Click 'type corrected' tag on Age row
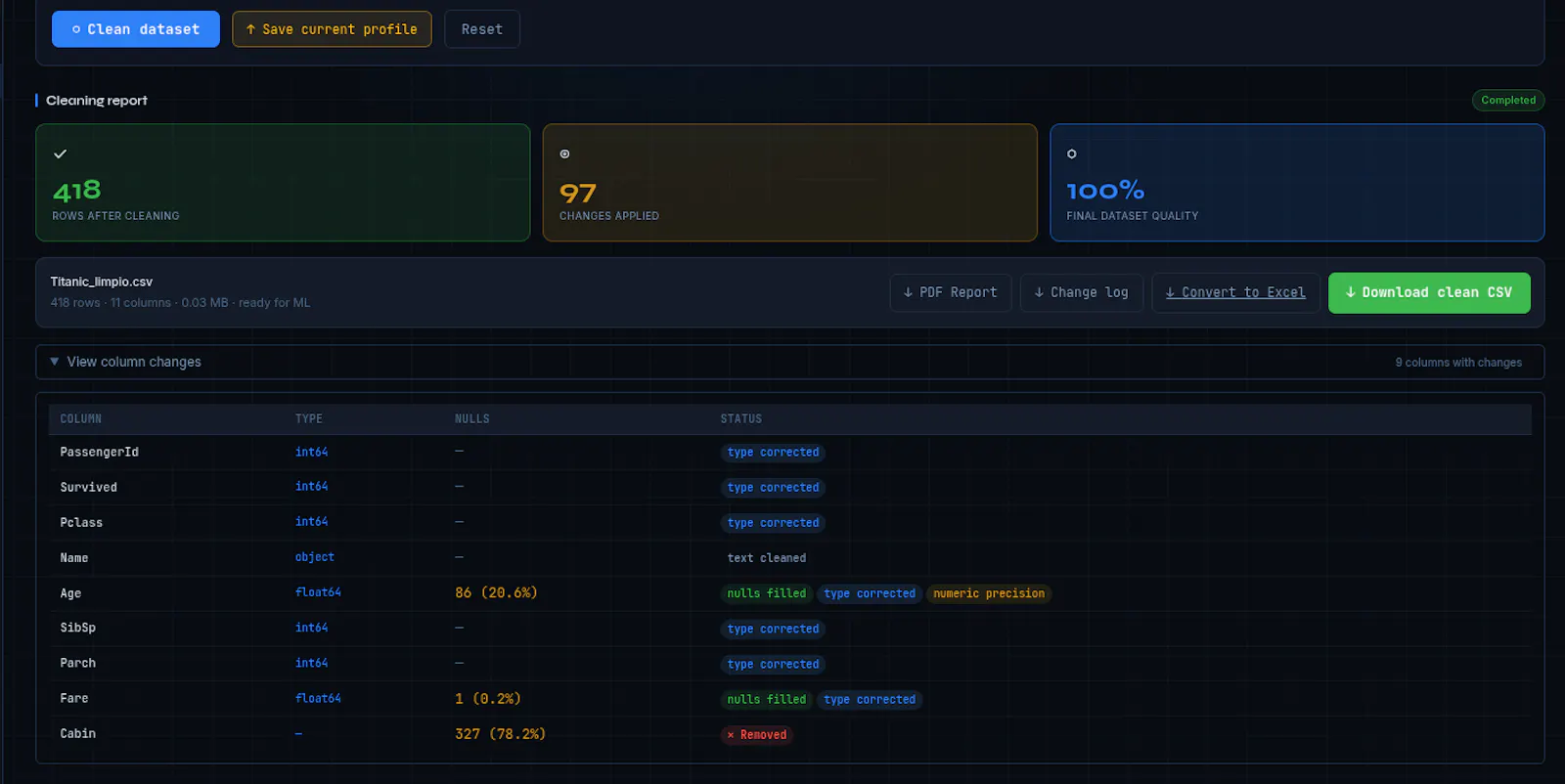 pyautogui.click(x=870, y=593)
